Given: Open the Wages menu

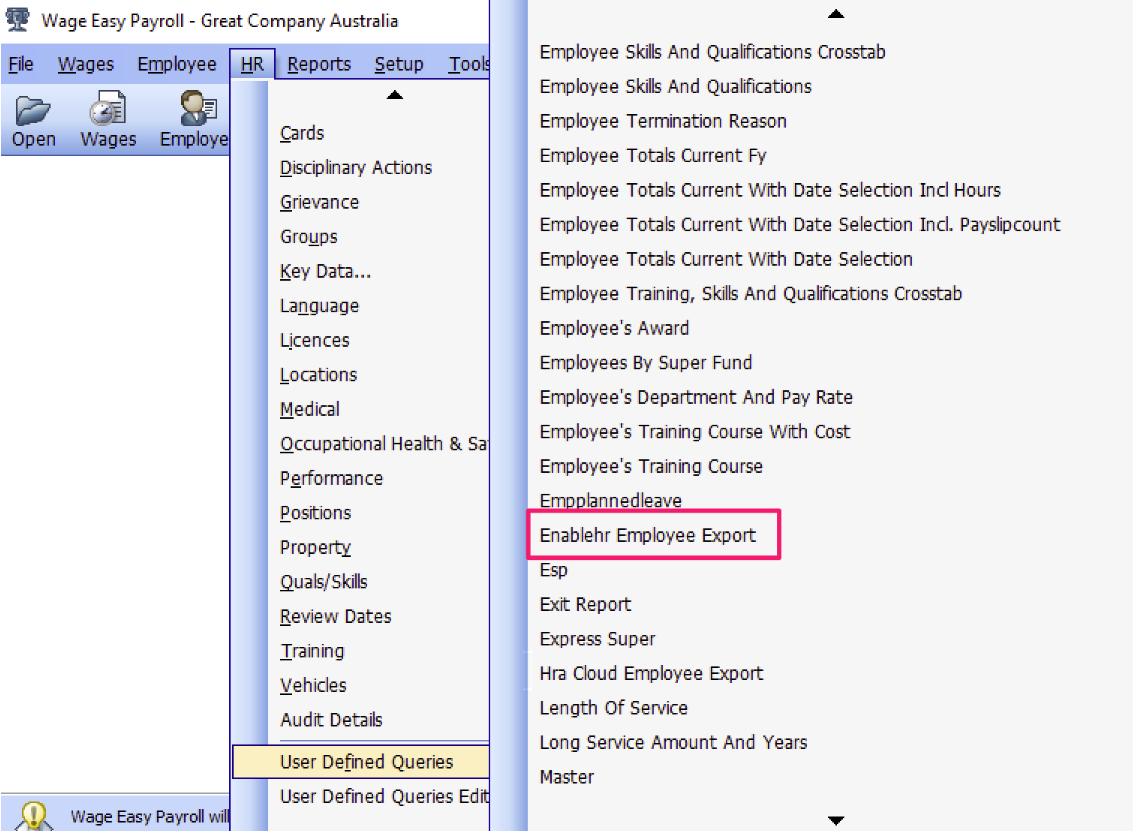Looking at the screenshot, I should [x=86, y=64].
